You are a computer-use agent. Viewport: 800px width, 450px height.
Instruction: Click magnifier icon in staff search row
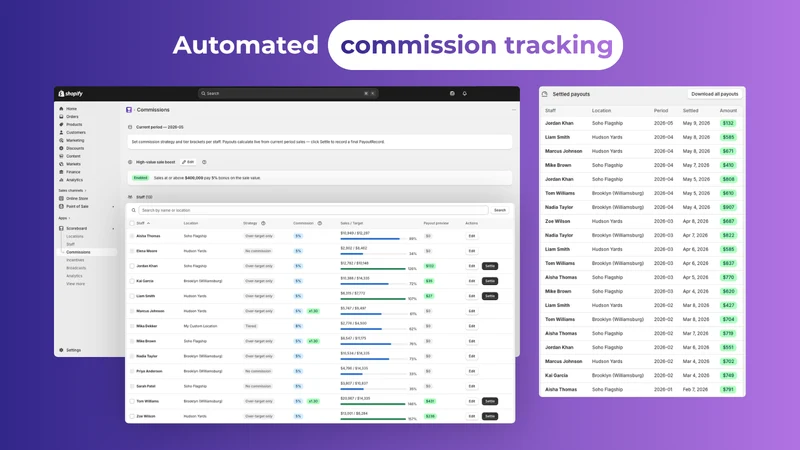coord(134,210)
